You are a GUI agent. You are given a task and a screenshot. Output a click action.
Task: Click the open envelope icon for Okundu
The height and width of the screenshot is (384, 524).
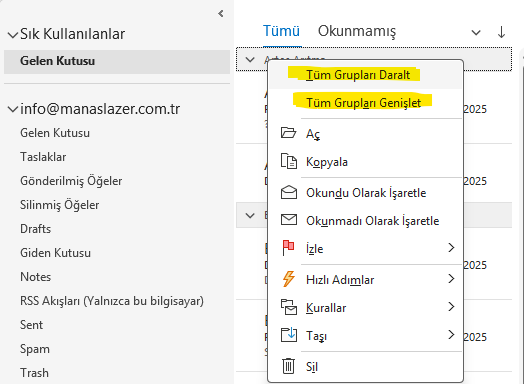coord(288,192)
